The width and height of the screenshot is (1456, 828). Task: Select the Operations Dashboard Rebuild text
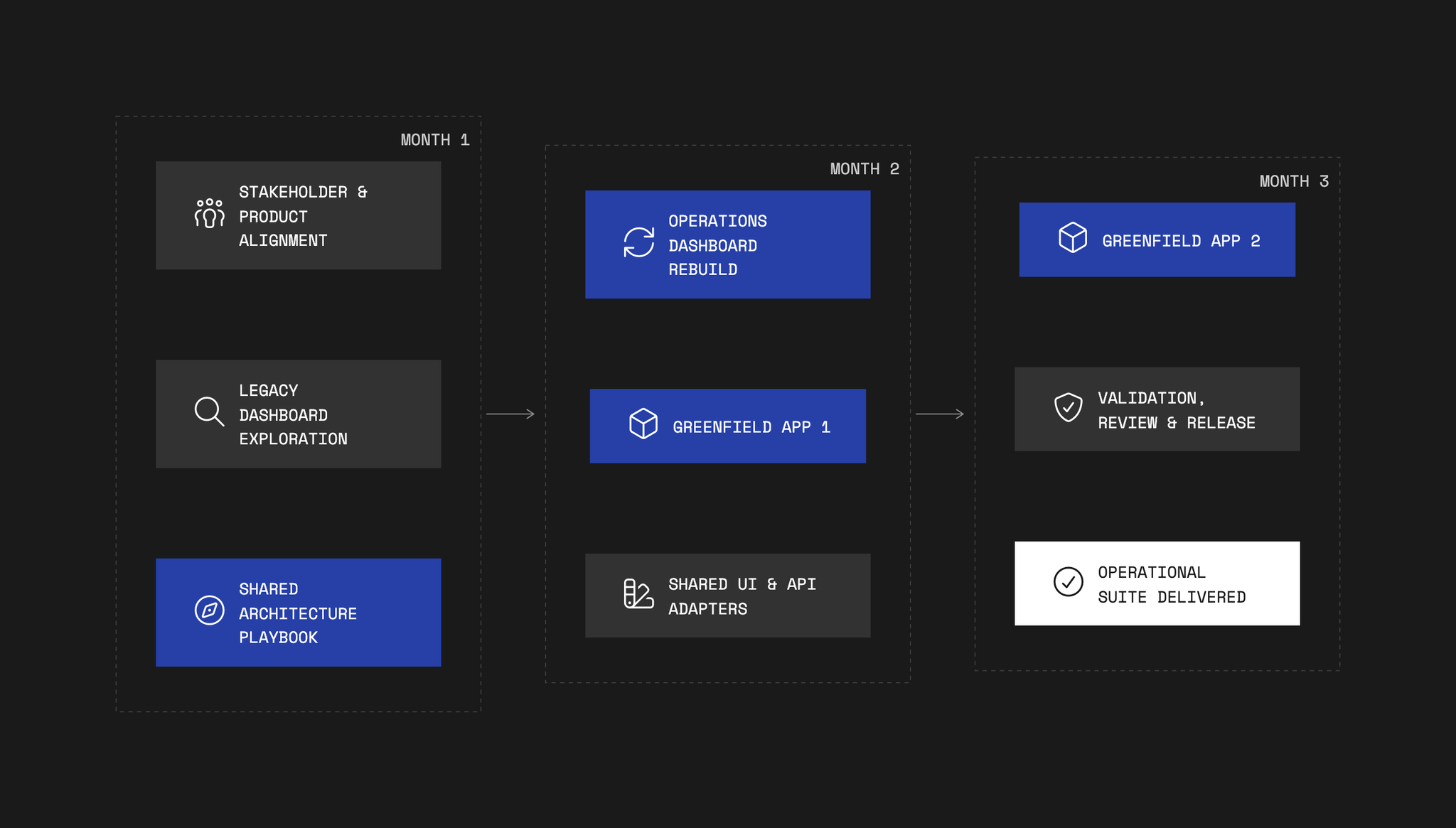(717, 245)
